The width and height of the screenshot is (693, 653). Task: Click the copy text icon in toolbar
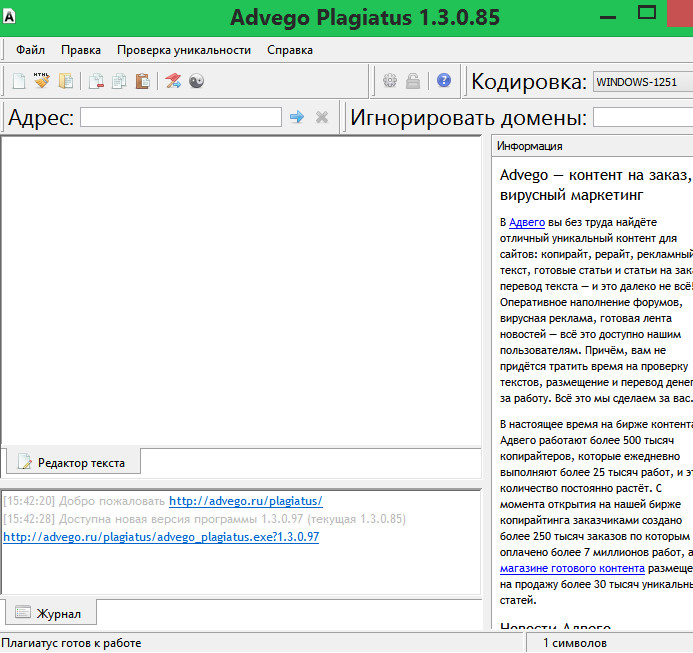click(x=119, y=81)
